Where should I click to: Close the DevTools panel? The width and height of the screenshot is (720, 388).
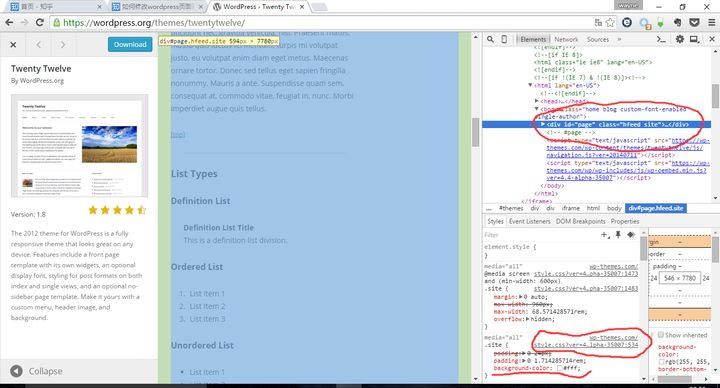(712, 39)
